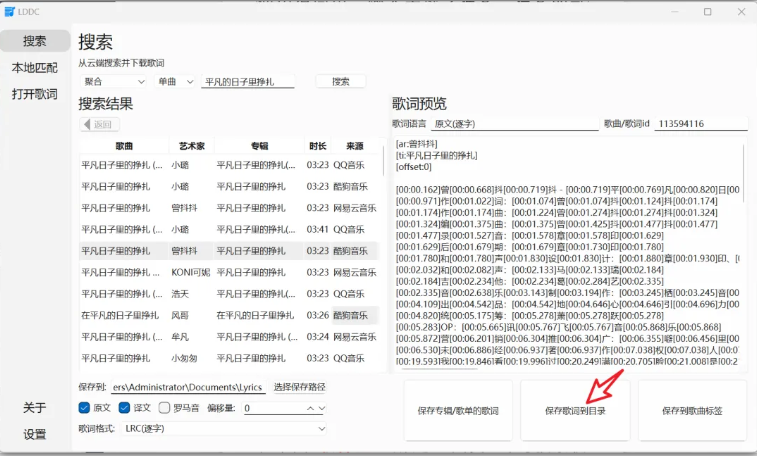This screenshot has width=757, height=456.
Task: Click 保存到歌曲标签 button
Action: coord(692,411)
